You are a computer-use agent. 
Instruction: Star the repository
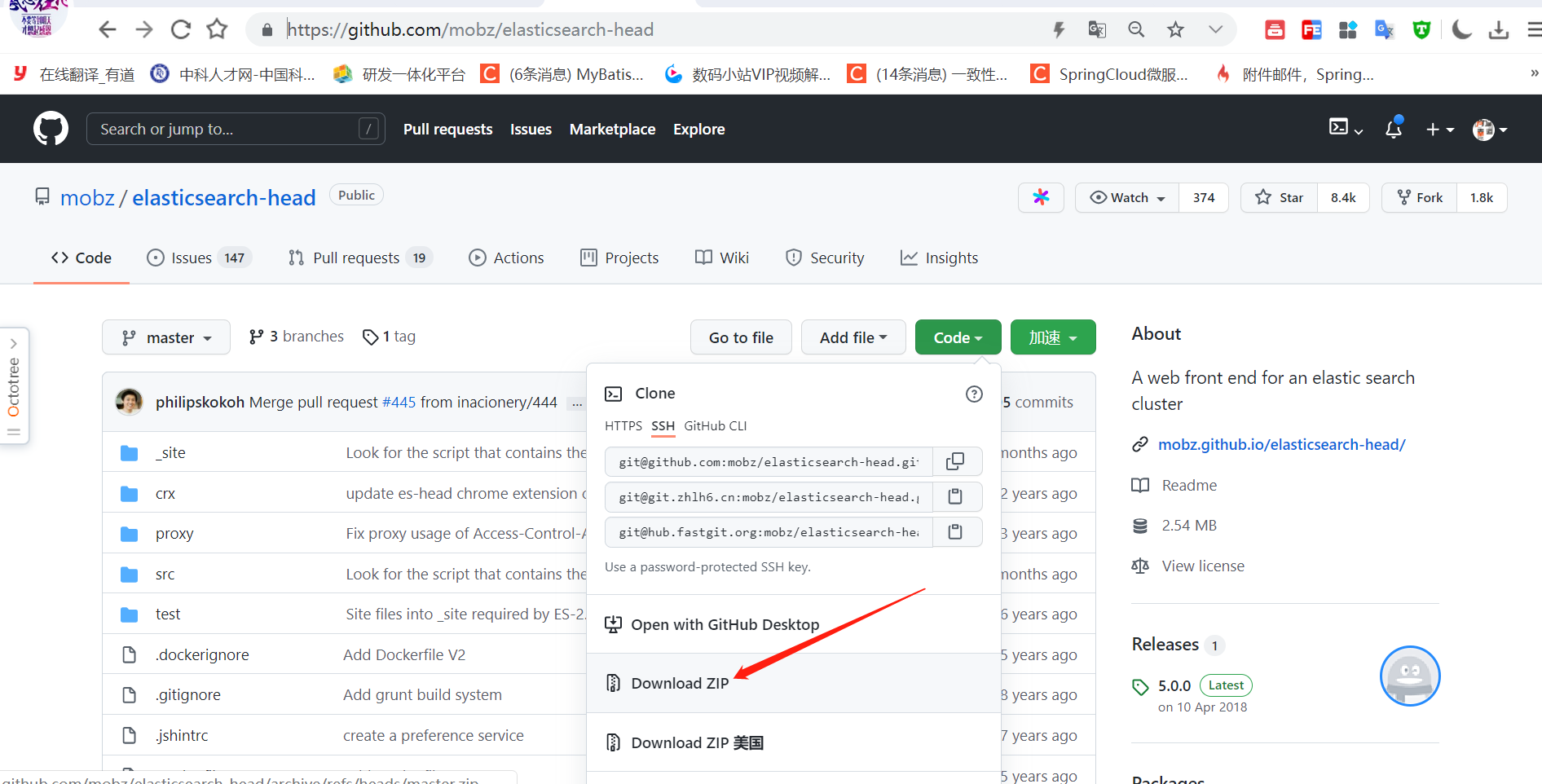coord(1280,197)
